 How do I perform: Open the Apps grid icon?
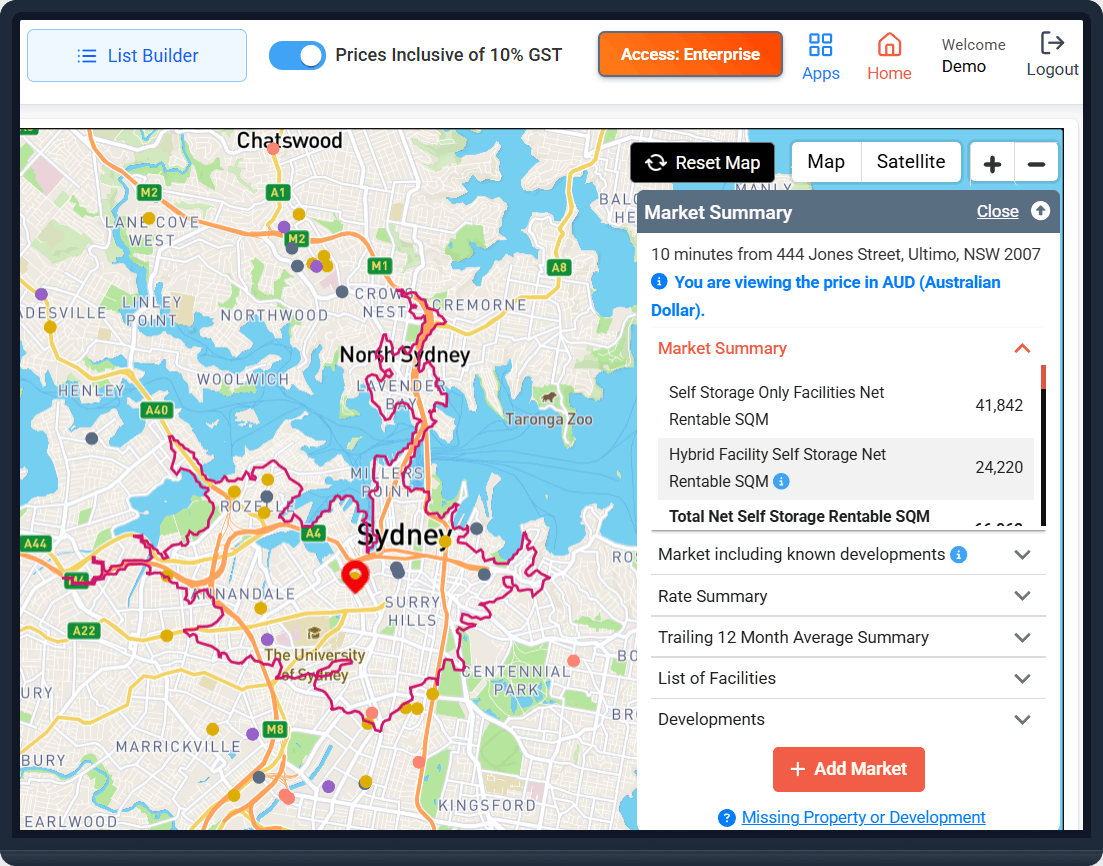[820, 45]
